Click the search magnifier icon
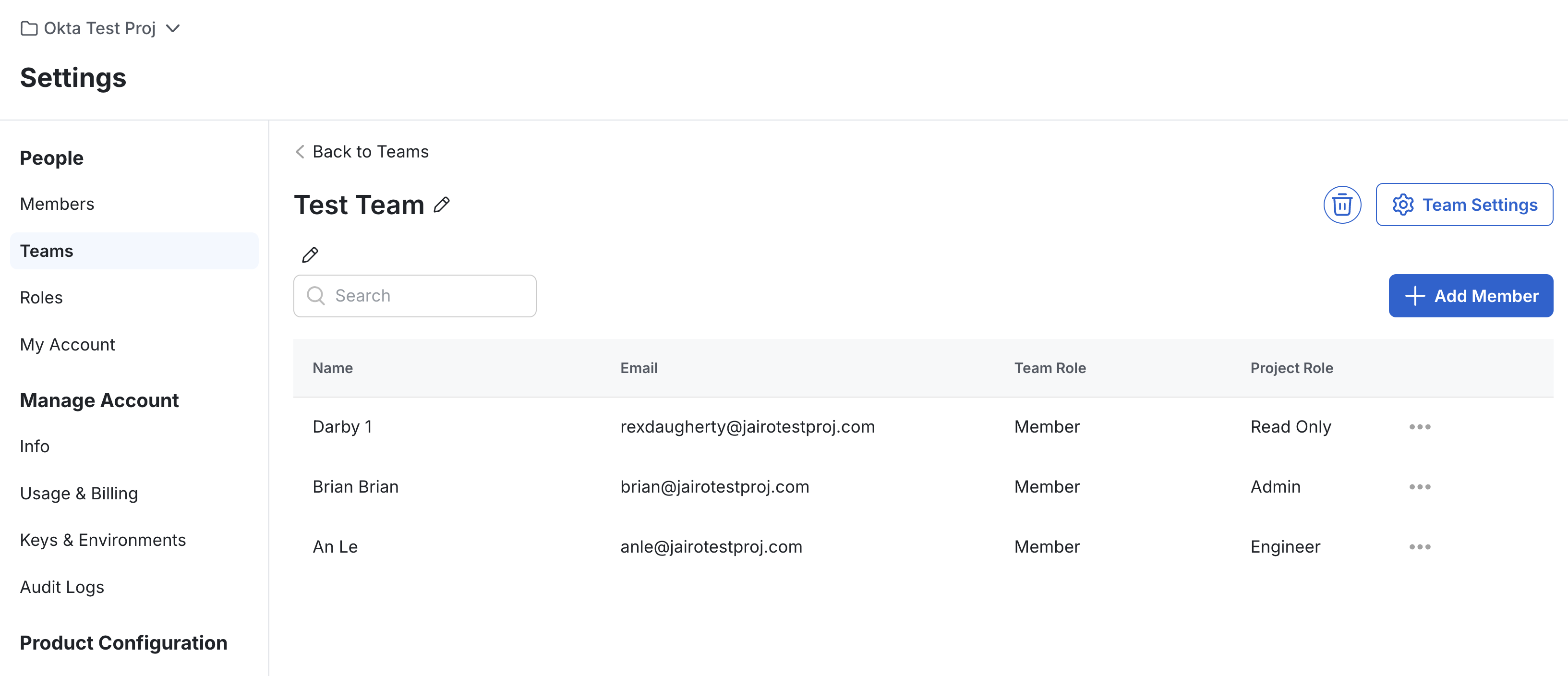1568x676 pixels. coord(316,296)
